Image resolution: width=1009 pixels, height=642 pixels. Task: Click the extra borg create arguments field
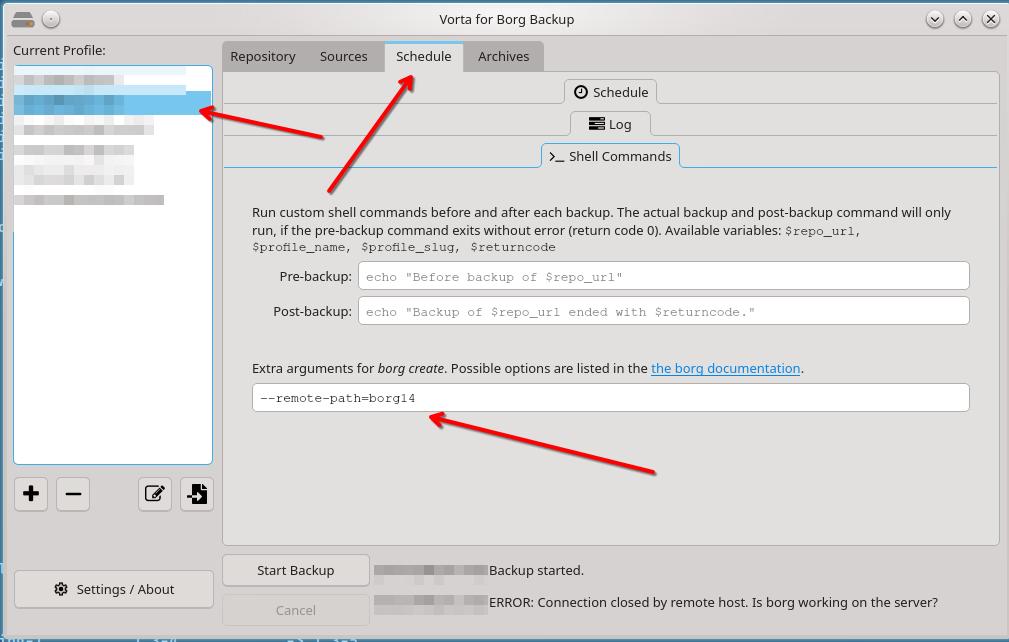611,398
